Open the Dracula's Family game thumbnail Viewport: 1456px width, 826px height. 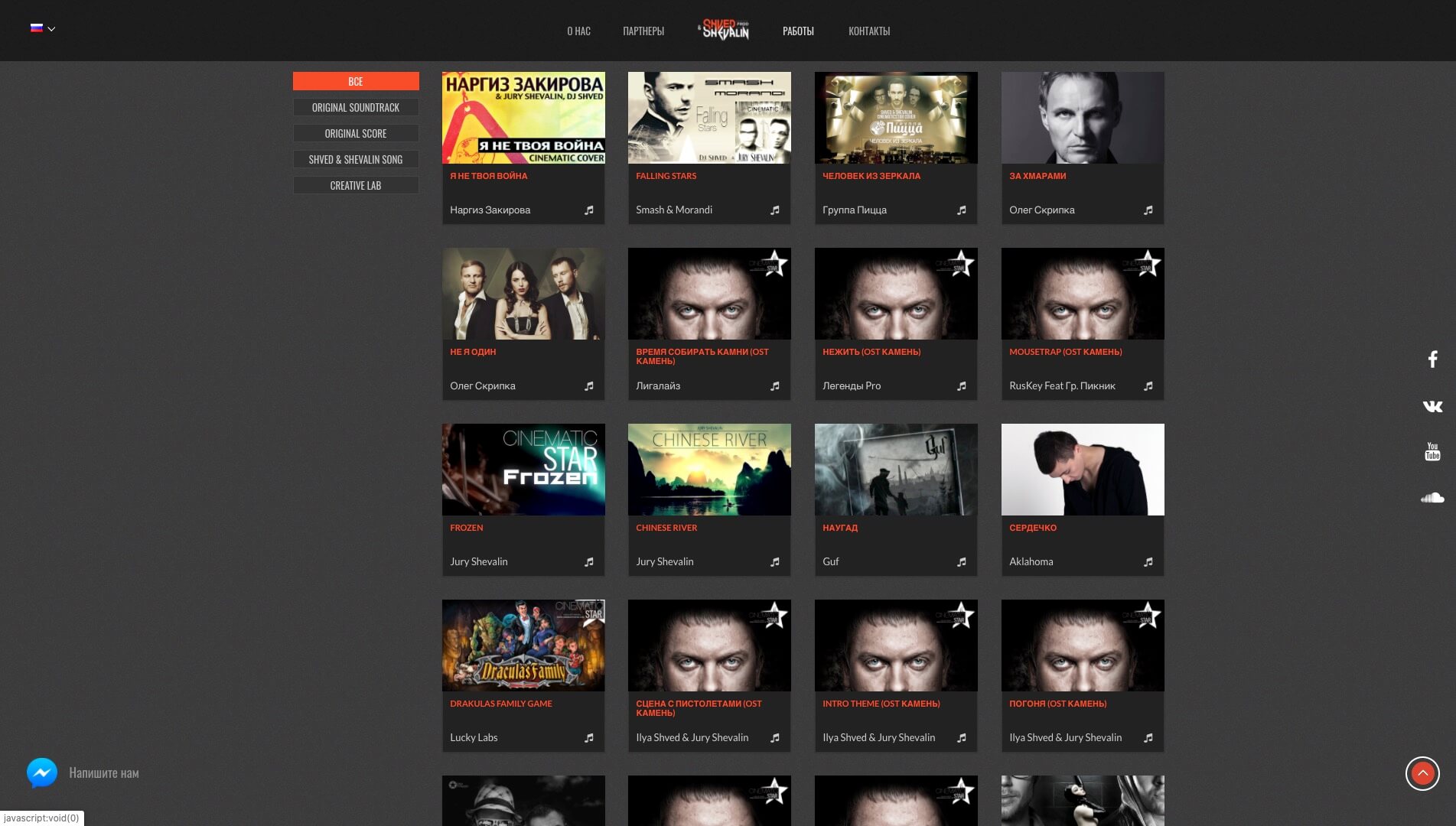523,646
